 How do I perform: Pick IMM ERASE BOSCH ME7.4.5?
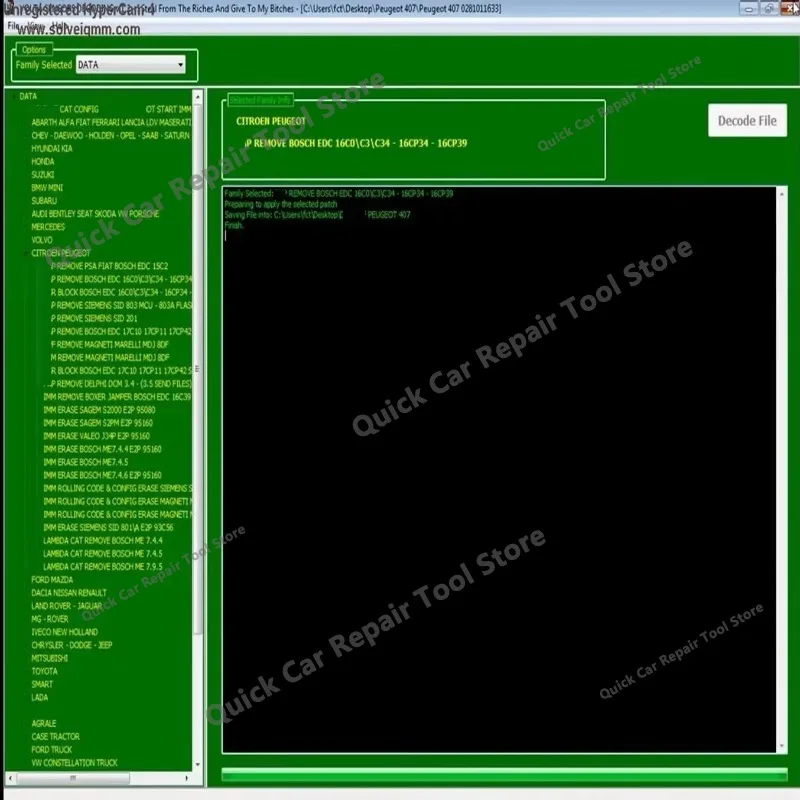(86, 462)
